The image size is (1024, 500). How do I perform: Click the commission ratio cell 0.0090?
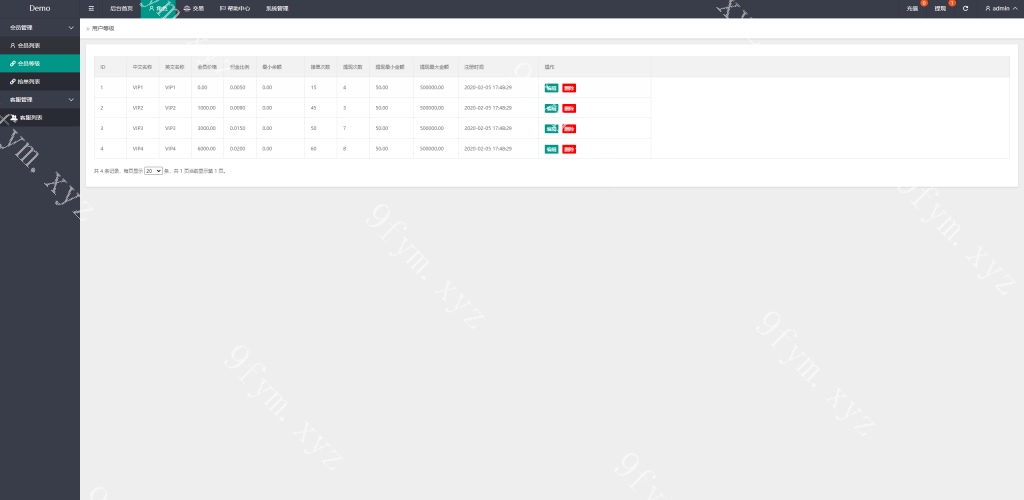[238, 108]
